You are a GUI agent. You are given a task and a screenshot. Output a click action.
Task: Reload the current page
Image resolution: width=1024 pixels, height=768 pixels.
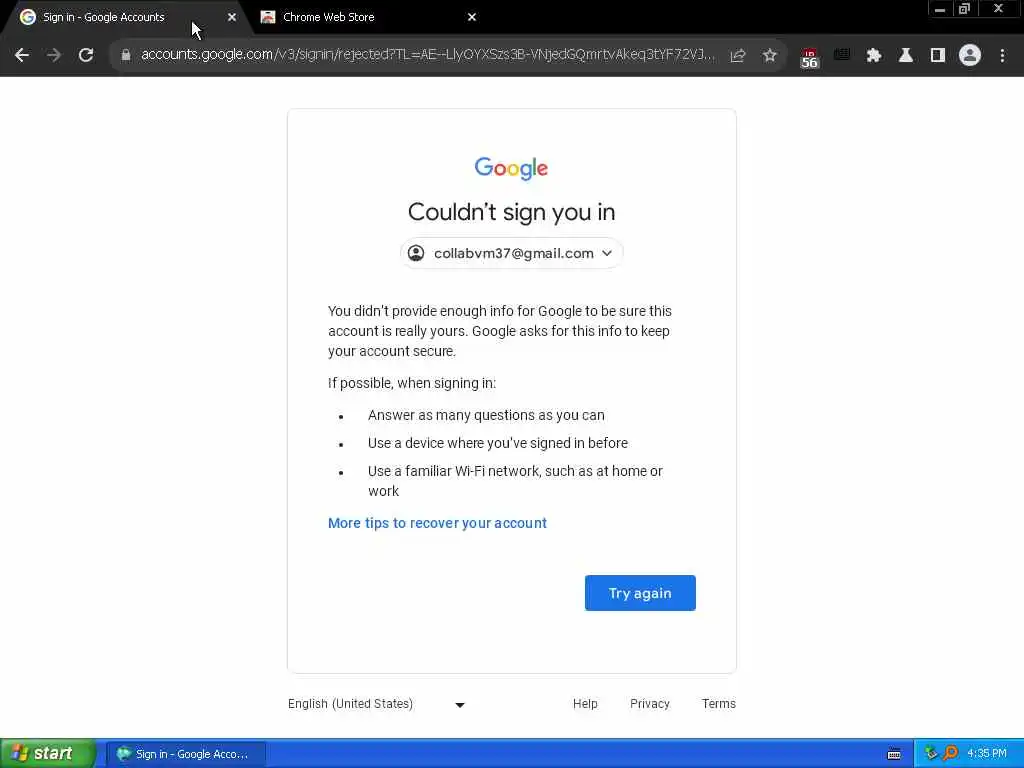click(x=86, y=56)
